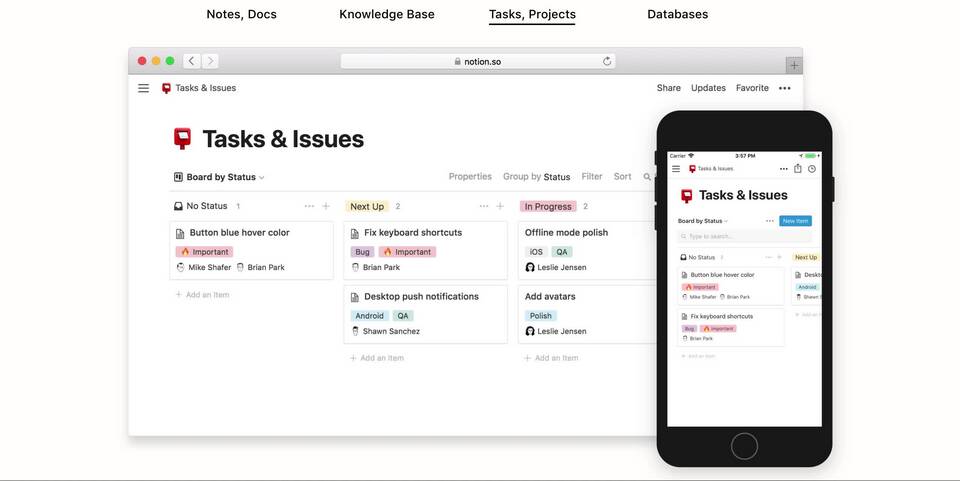Add a card with No Status plus
Screen dimensions: 960x481
(326, 206)
